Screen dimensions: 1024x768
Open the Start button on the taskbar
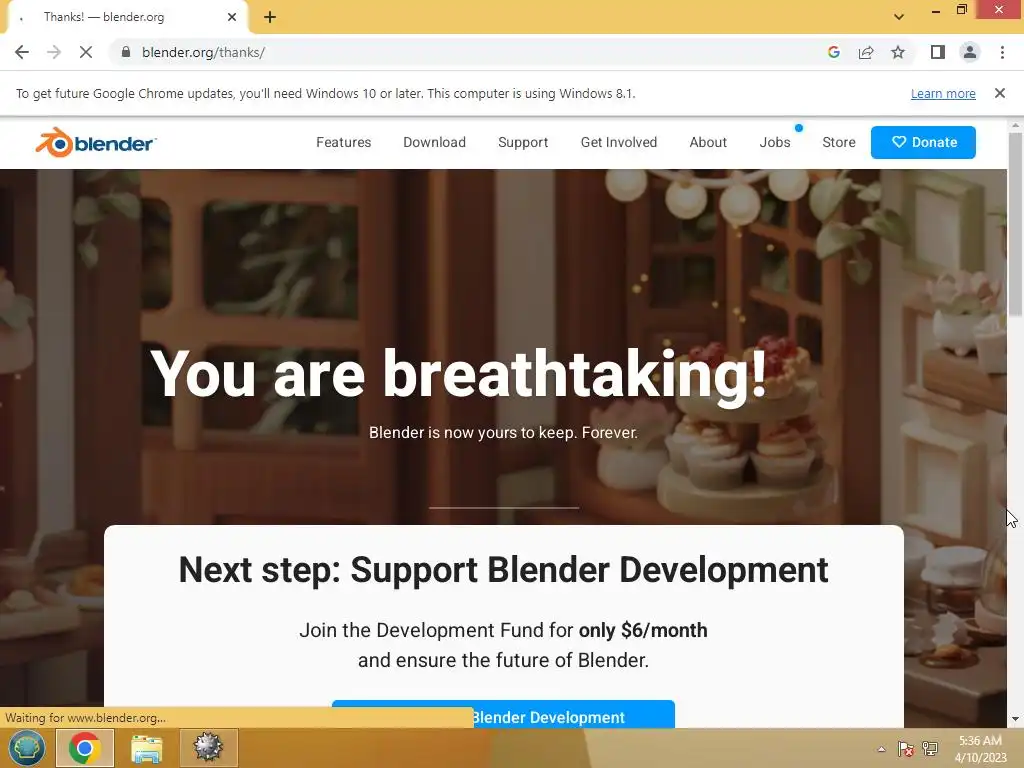coord(26,748)
